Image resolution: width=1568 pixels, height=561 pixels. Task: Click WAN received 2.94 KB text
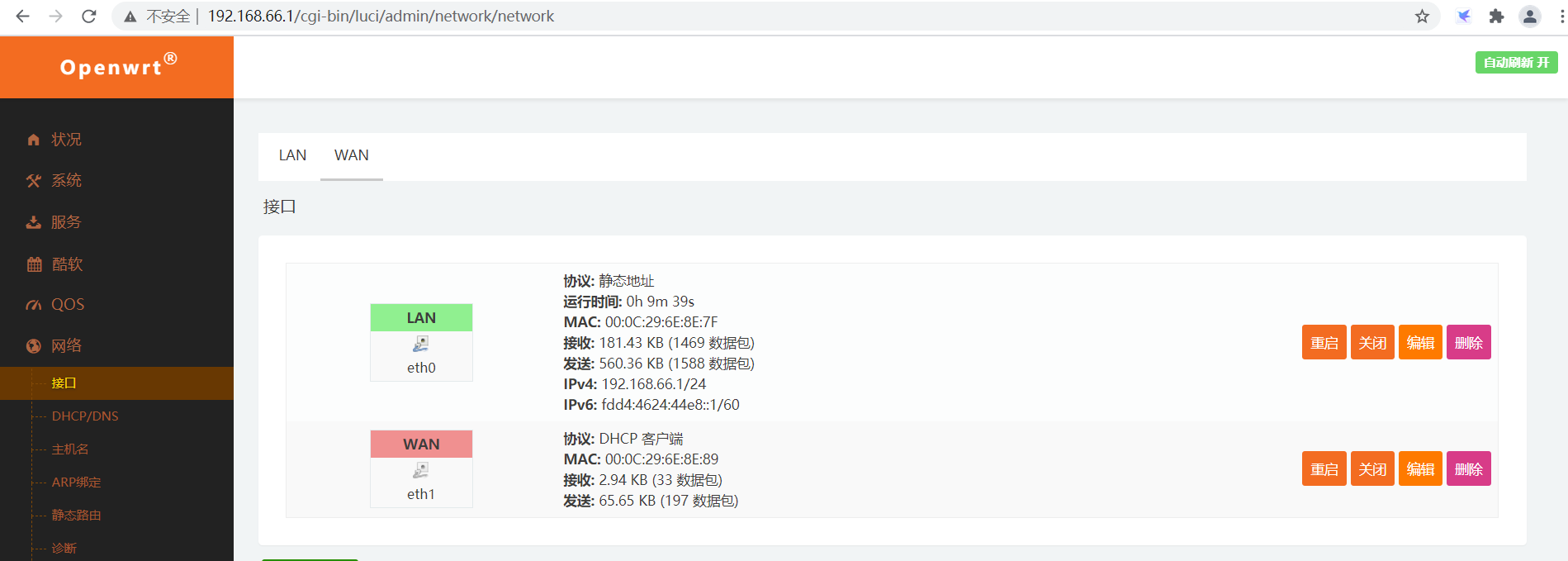(x=661, y=480)
